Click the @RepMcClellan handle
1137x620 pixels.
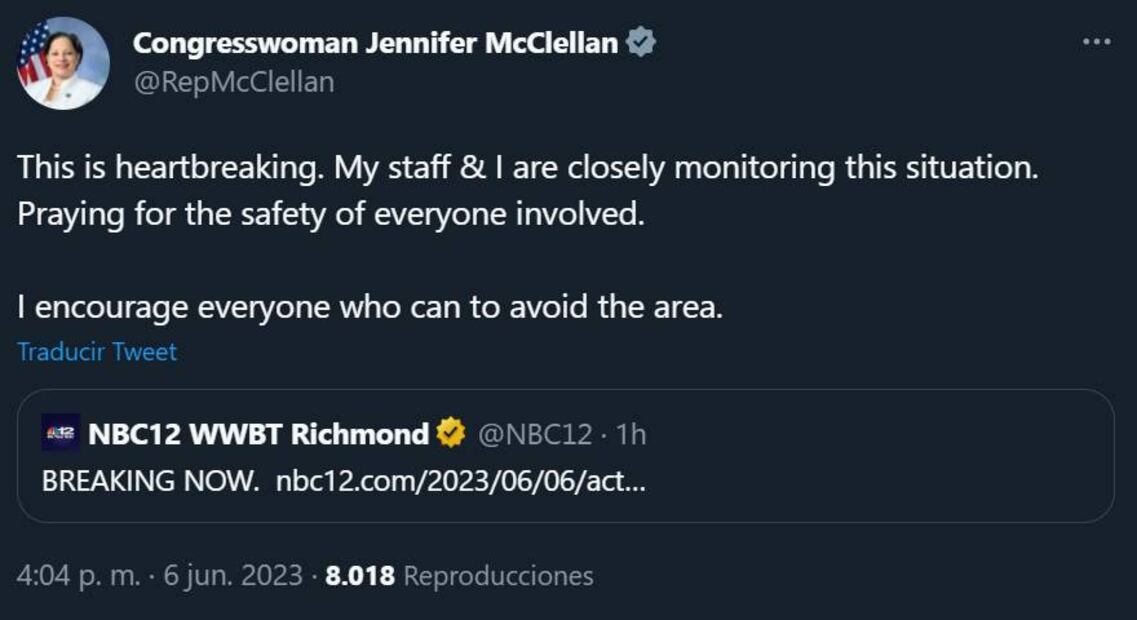coord(233,82)
